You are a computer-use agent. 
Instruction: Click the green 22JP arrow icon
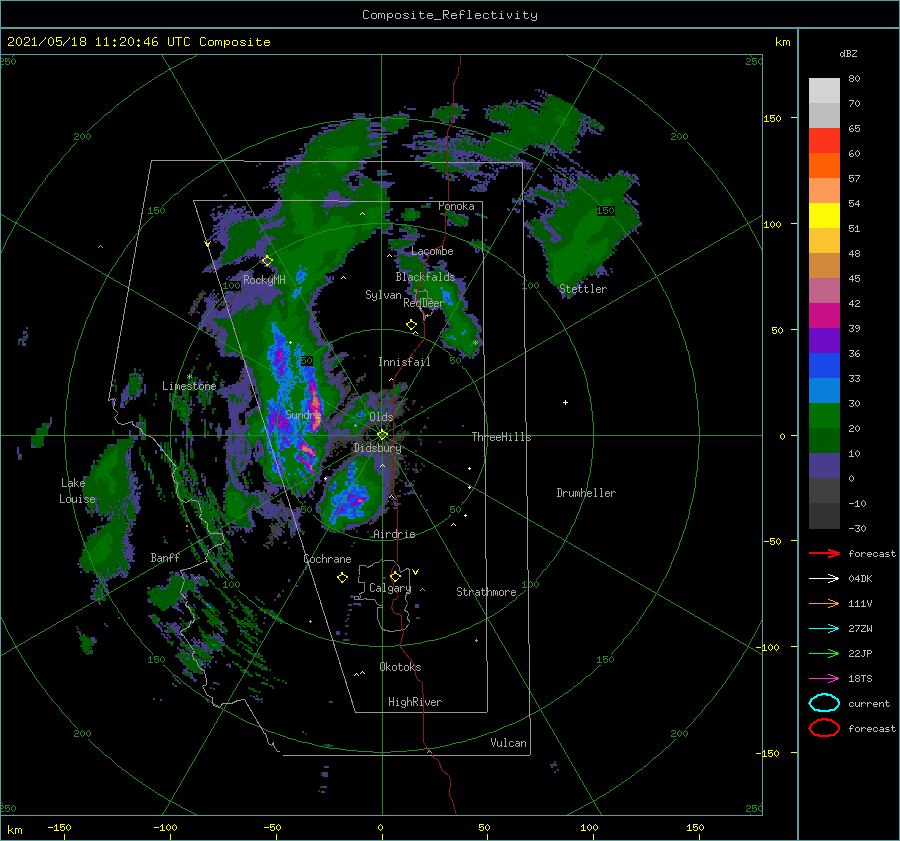pos(824,653)
